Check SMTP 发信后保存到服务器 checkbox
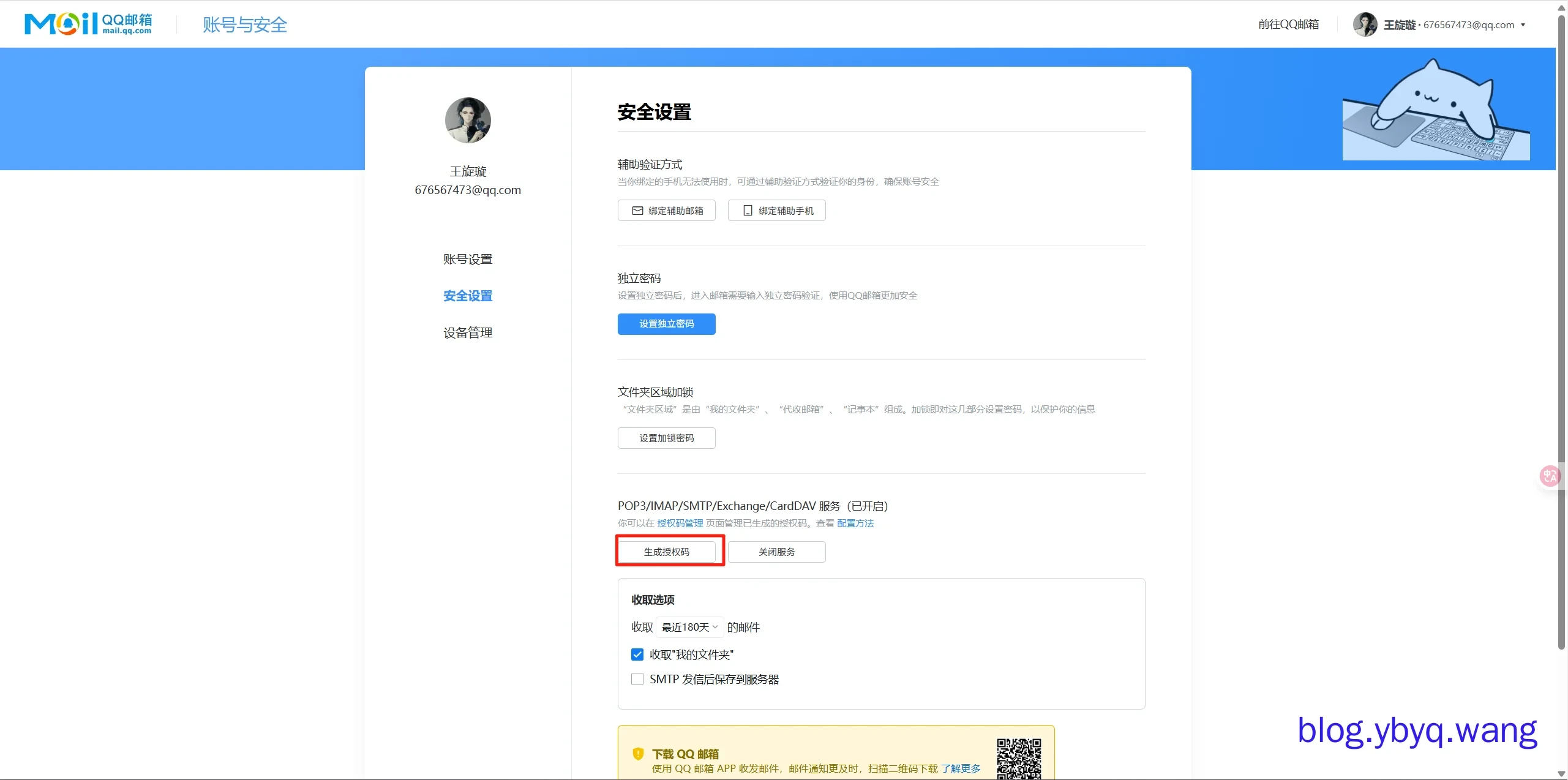 (637, 679)
